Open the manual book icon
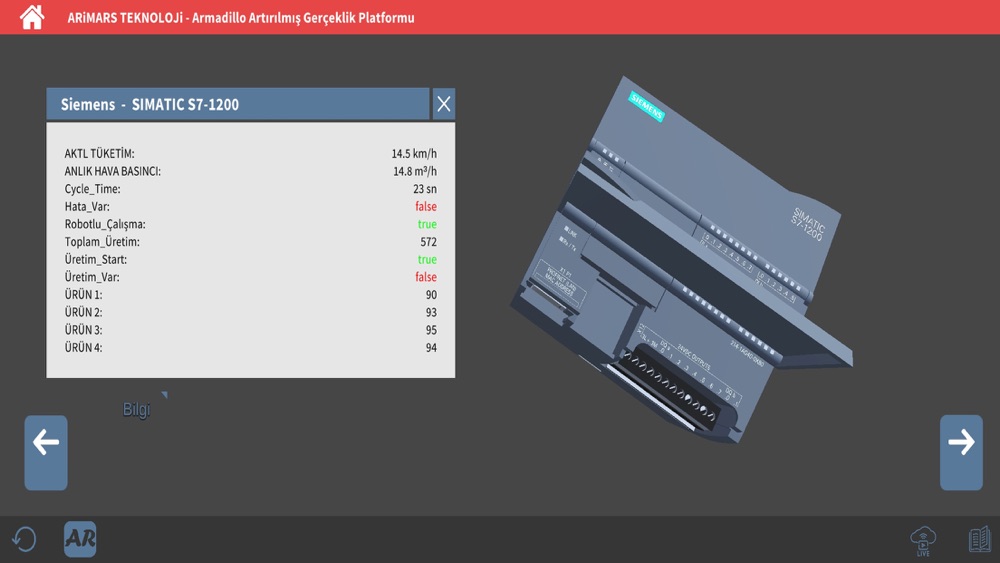The image size is (1000, 563). click(x=980, y=539)
